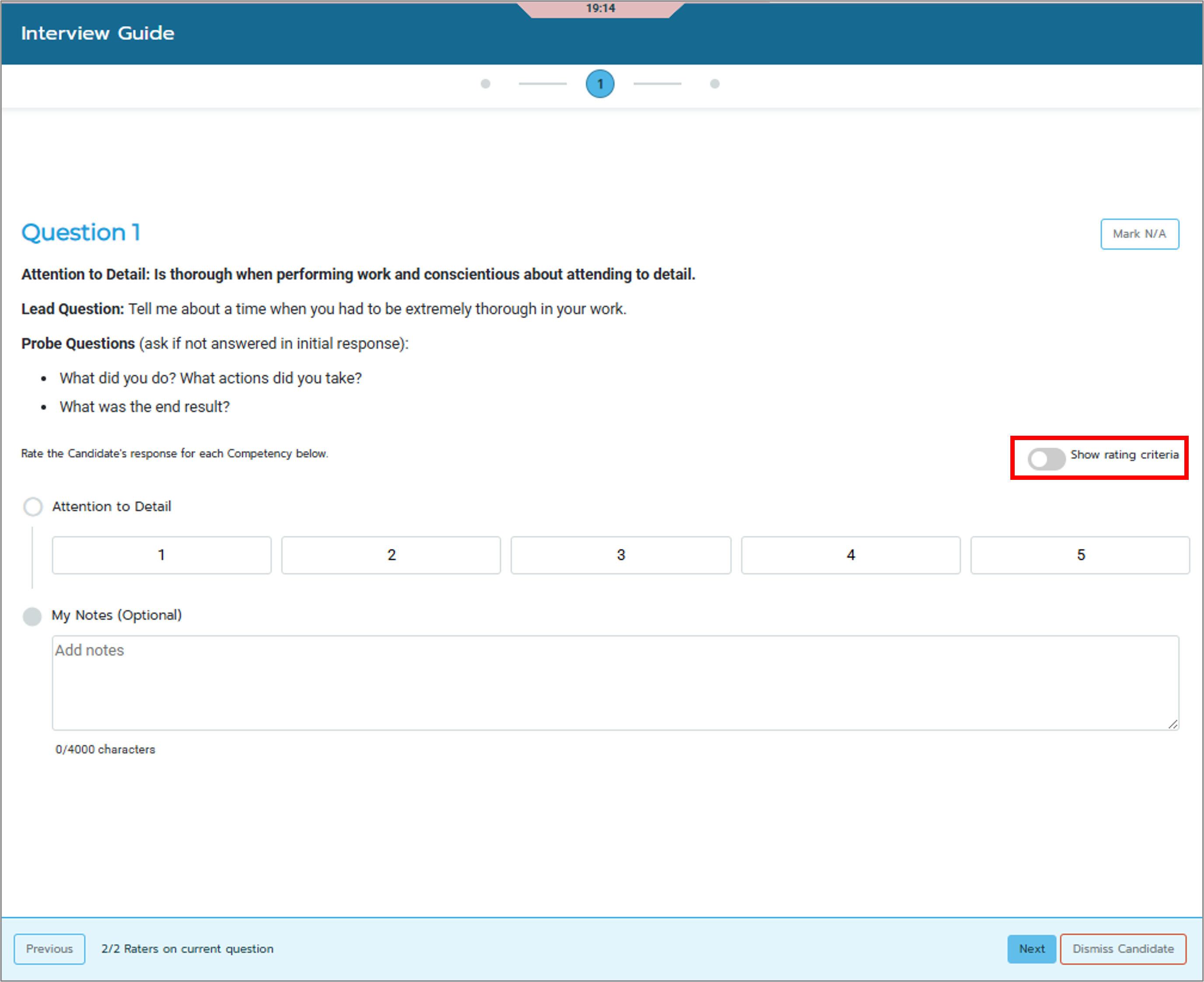1204x982 pixels.
Task: Click the Add notes text area
Action: (616, 683)
